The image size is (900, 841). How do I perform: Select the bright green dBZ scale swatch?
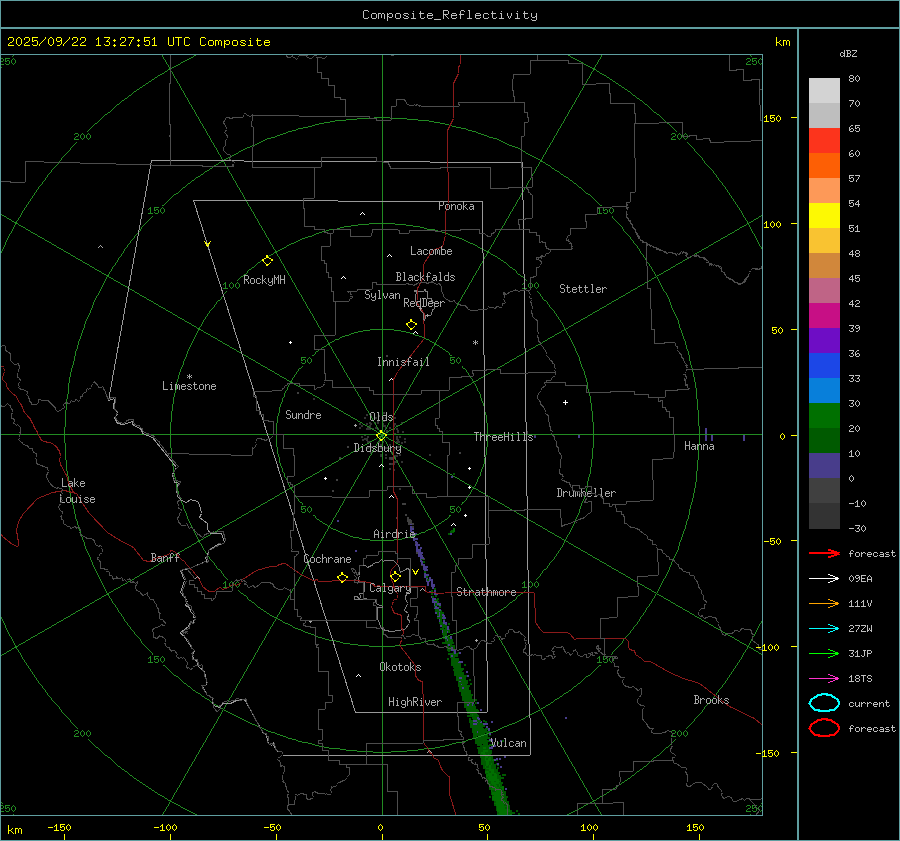824,415
